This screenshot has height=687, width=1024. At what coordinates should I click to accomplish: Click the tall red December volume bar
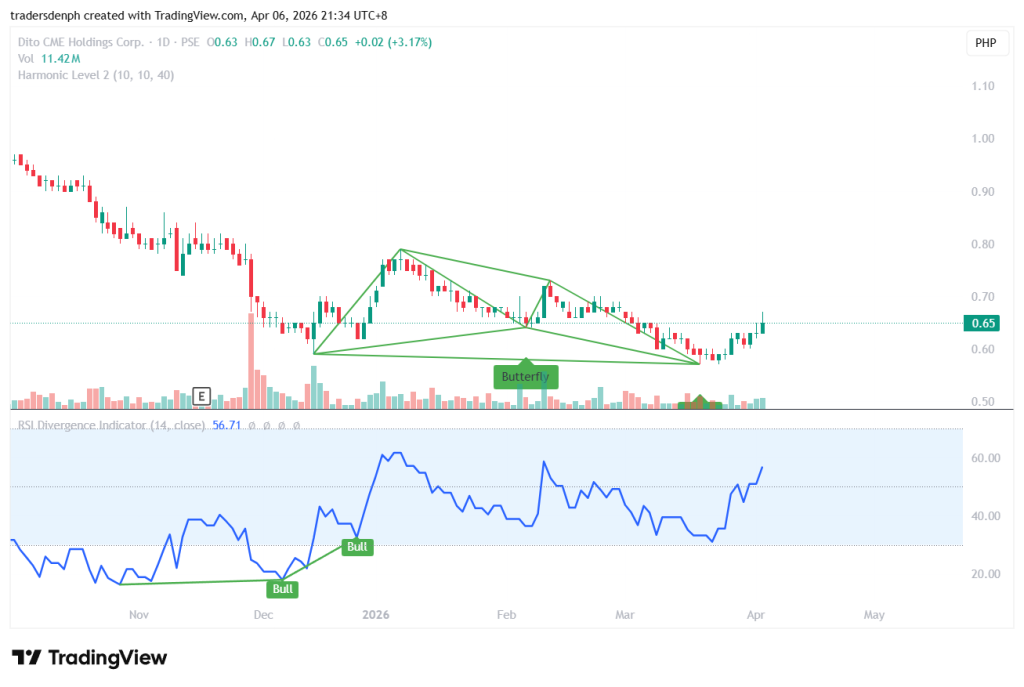coord(251,360)
